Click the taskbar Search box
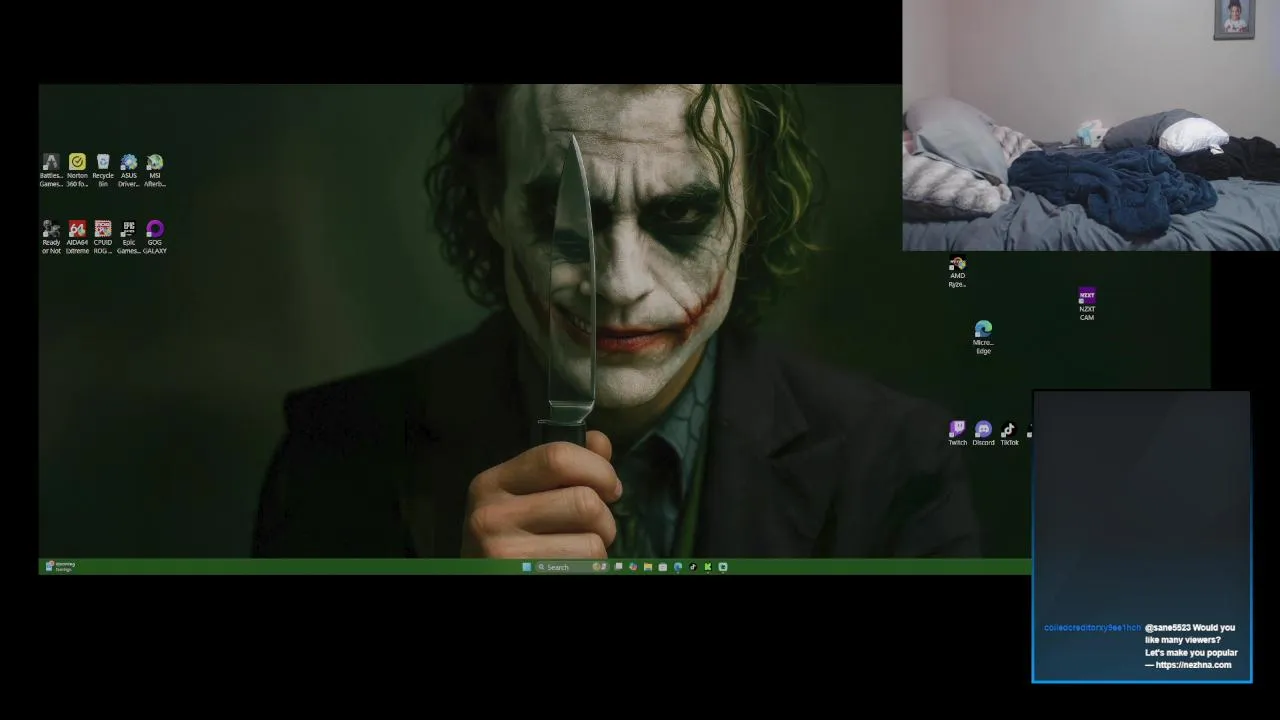This screenshot has height=720, width=1280. pos(573,567)
